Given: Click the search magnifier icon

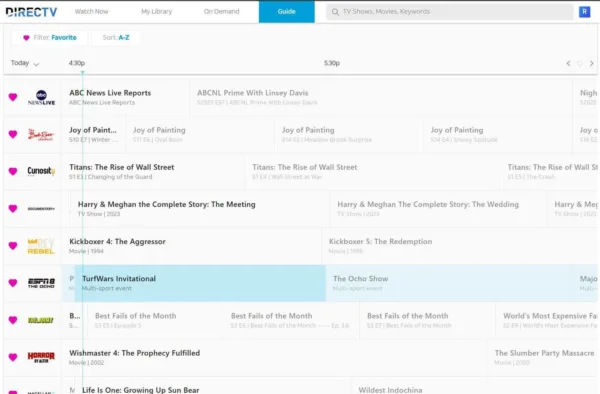Looking at the screenshot, I should tap(335, 12).
